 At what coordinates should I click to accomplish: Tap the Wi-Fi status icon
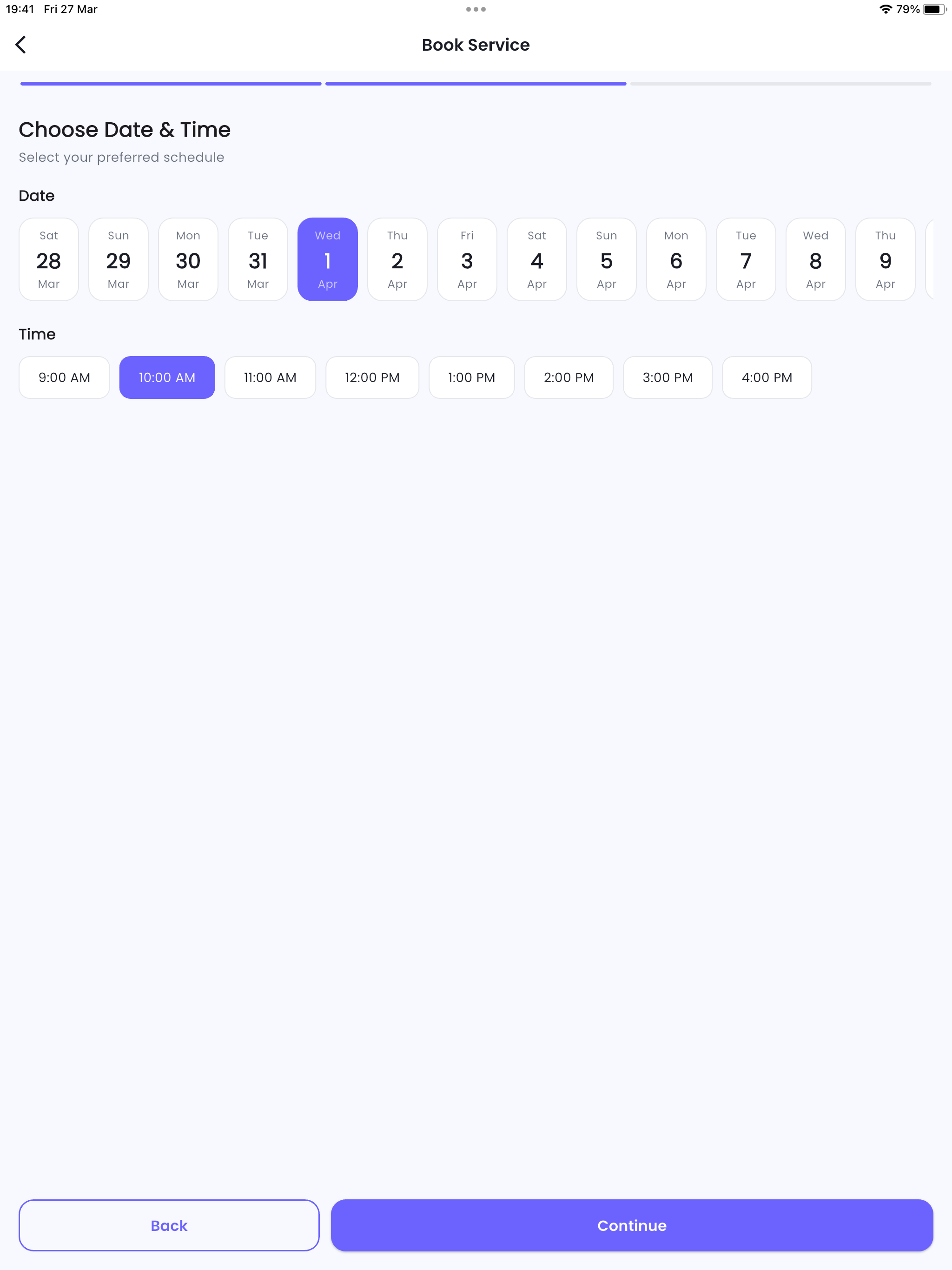(x=886, y=9)
